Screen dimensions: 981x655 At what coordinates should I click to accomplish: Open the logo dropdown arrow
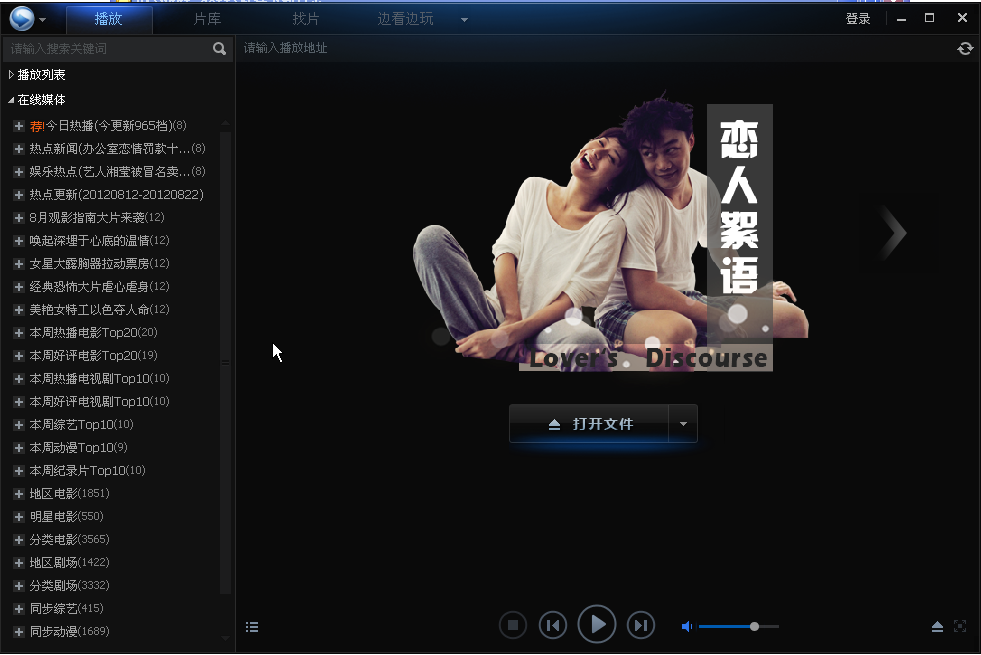(43, 19)
